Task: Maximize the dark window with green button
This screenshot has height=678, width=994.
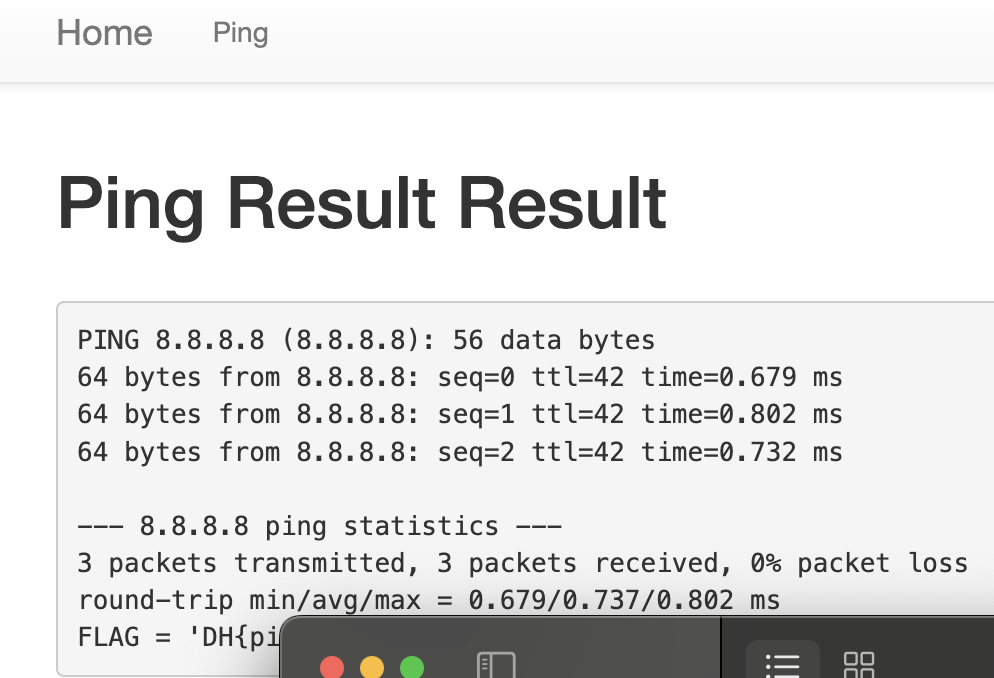Action: [412, 667]
